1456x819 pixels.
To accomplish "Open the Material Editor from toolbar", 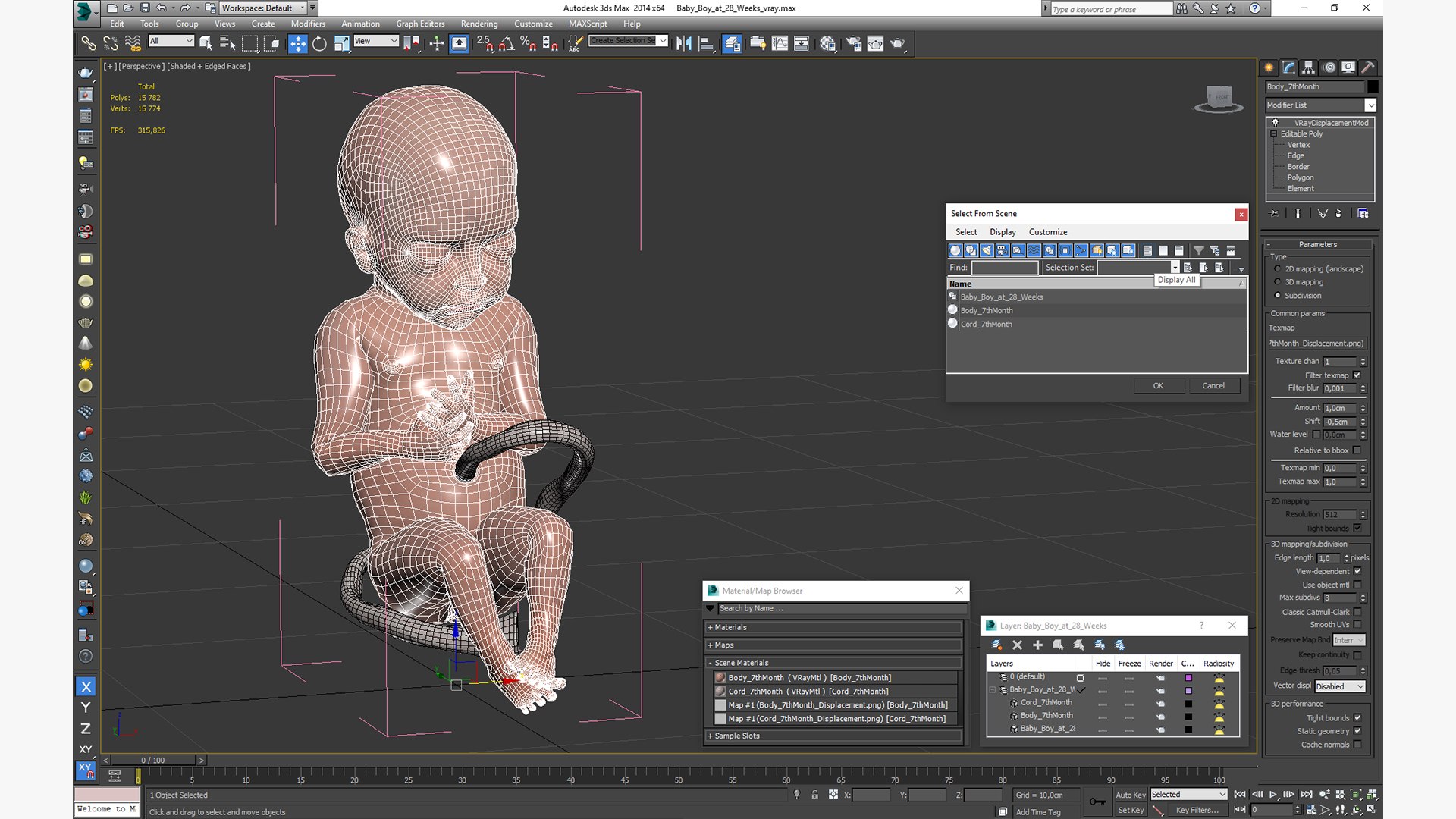I will (827, 43).
